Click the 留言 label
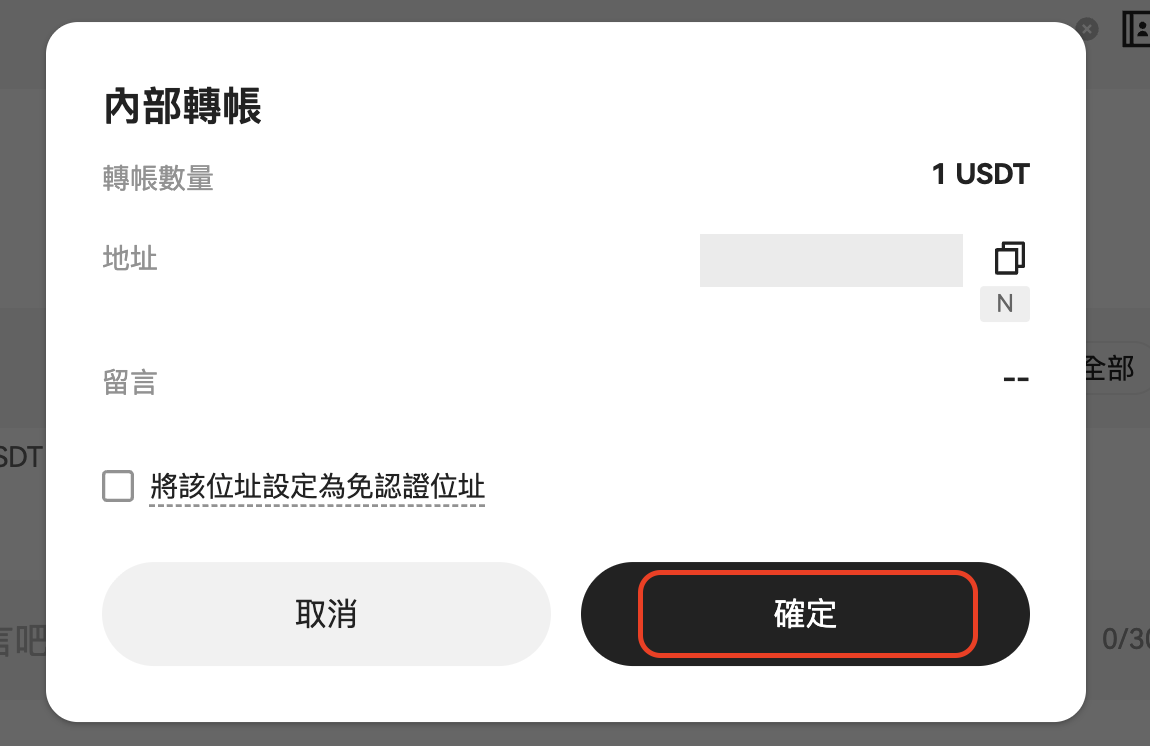Image resolution: width=1150 pixels, height=746 pixels. click(x=130, y=382)
